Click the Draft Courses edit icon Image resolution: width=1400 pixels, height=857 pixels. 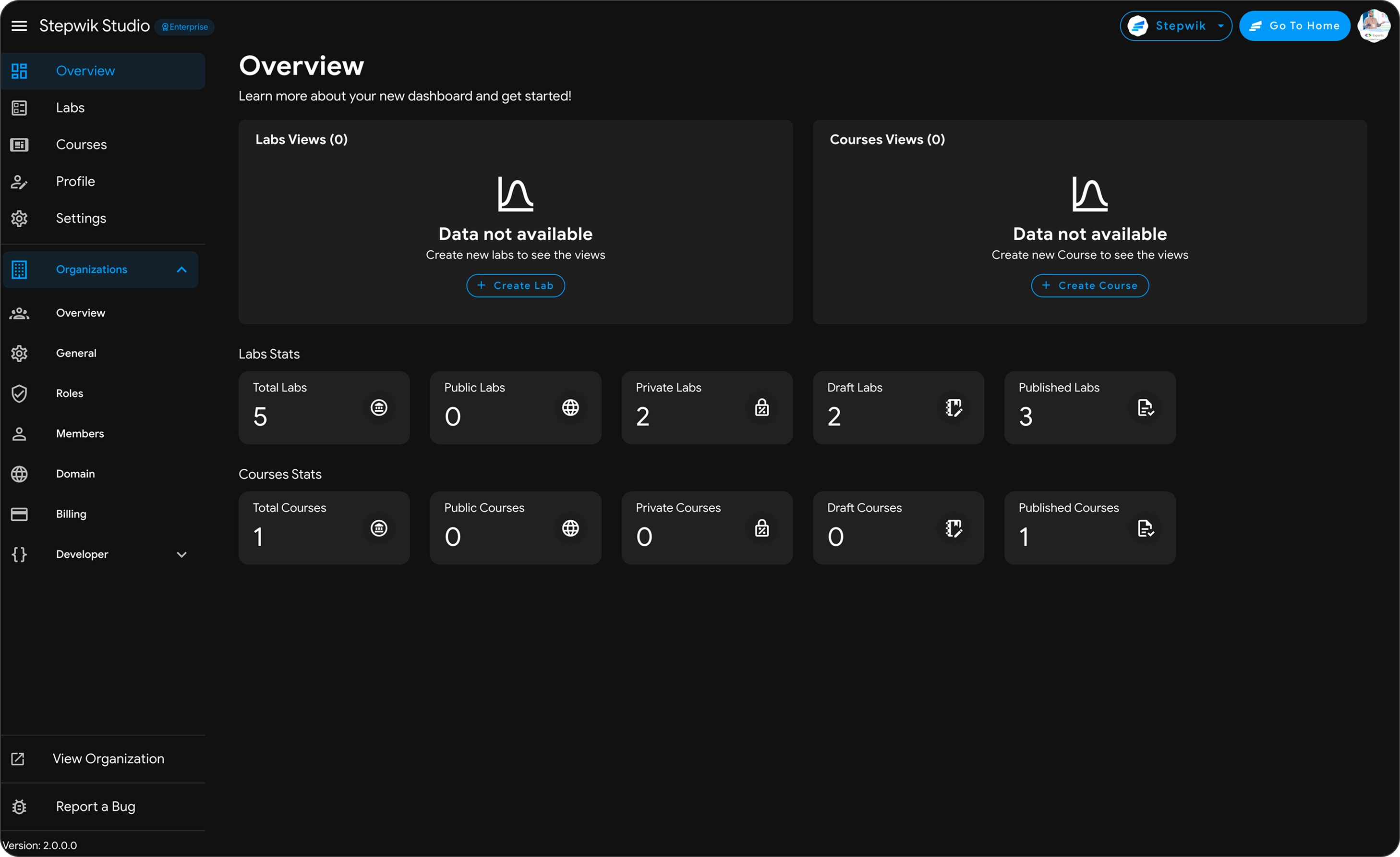[953, 528]
